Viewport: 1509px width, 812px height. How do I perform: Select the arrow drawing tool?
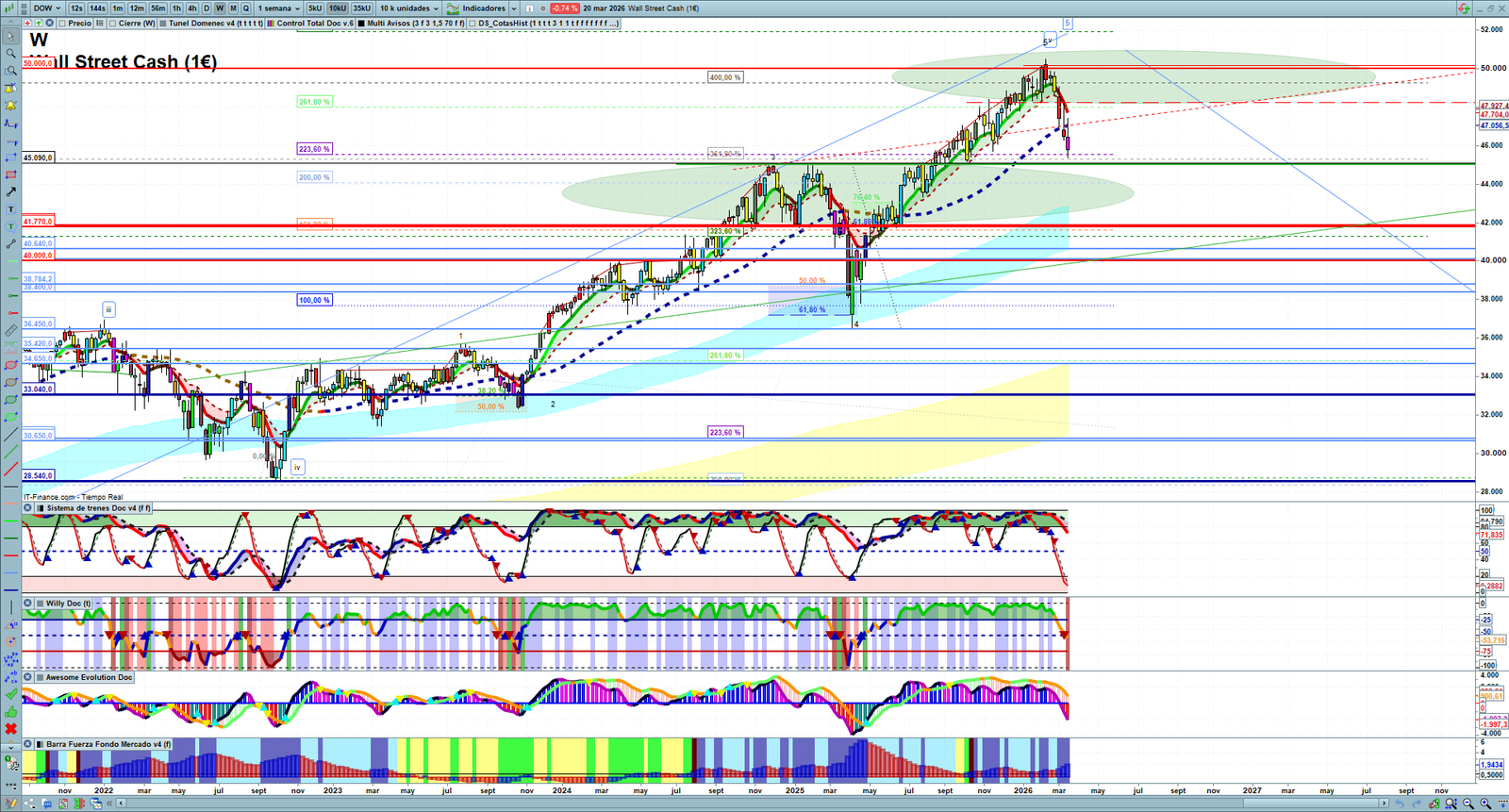(10, 191)
